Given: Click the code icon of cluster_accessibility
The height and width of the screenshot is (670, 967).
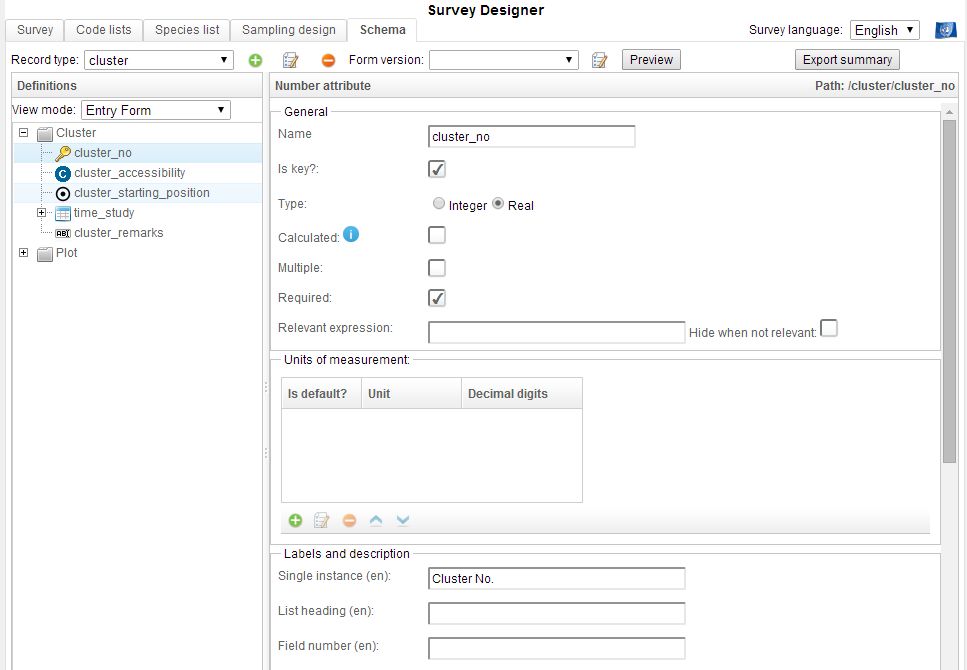Looking at the screenshot, I should pos(63,174).
